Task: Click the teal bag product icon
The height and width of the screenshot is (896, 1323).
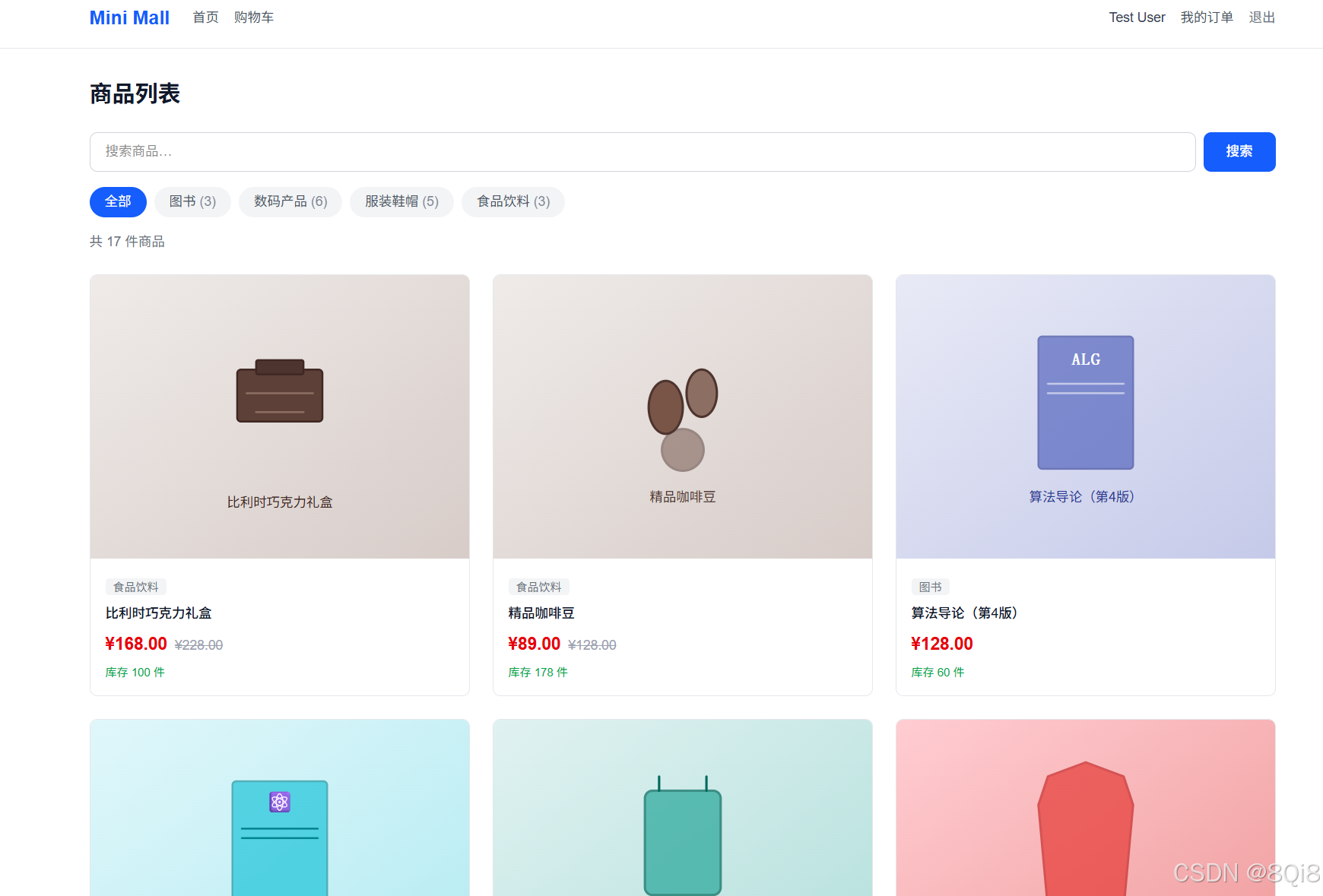Action: point(683,836)
